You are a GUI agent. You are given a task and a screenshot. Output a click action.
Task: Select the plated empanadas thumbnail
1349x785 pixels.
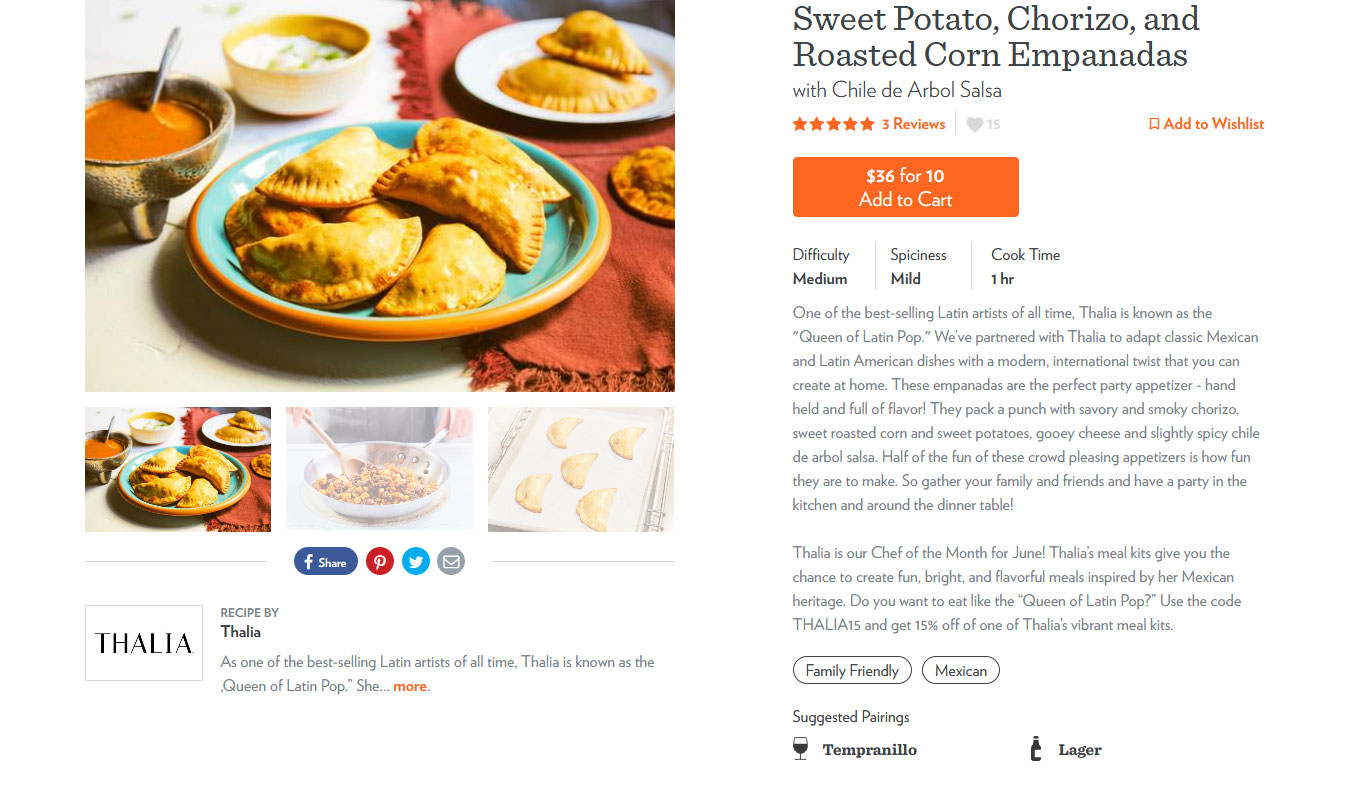tap(178, 469)
